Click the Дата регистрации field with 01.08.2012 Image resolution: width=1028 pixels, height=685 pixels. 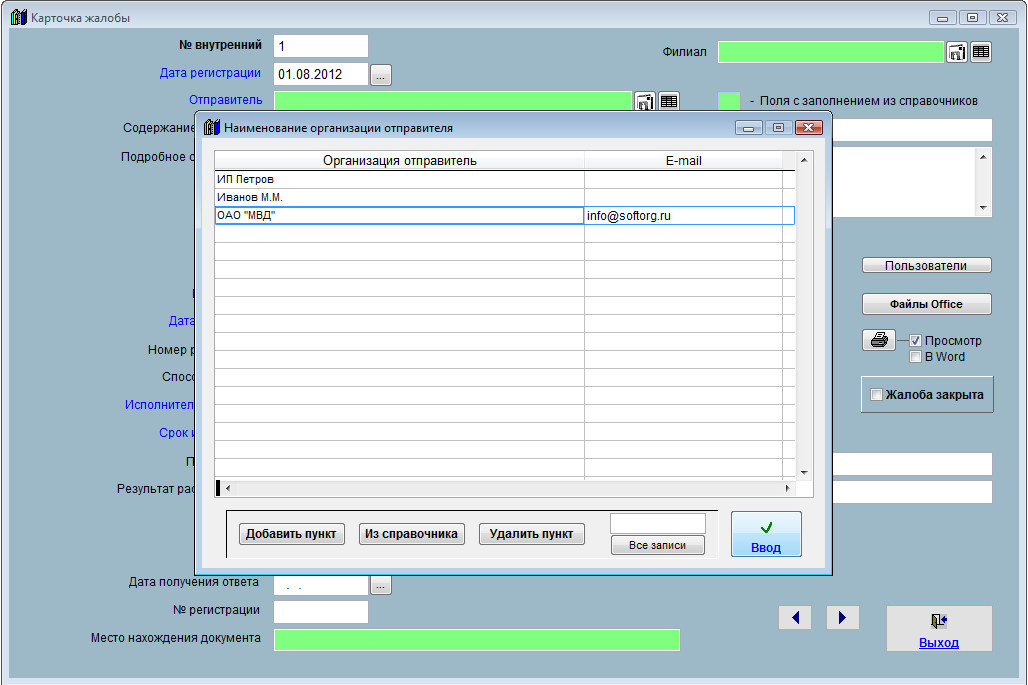321,75
